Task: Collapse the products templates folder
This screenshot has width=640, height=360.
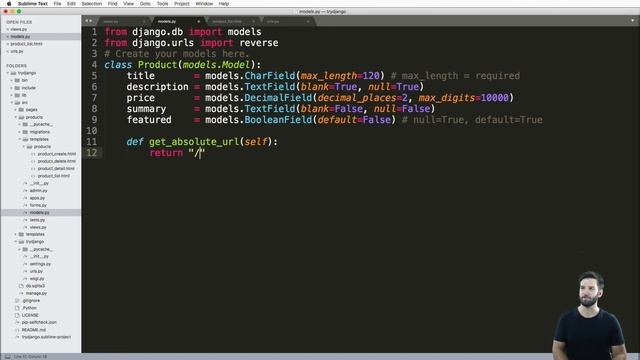Action: (x=19, y=139)
